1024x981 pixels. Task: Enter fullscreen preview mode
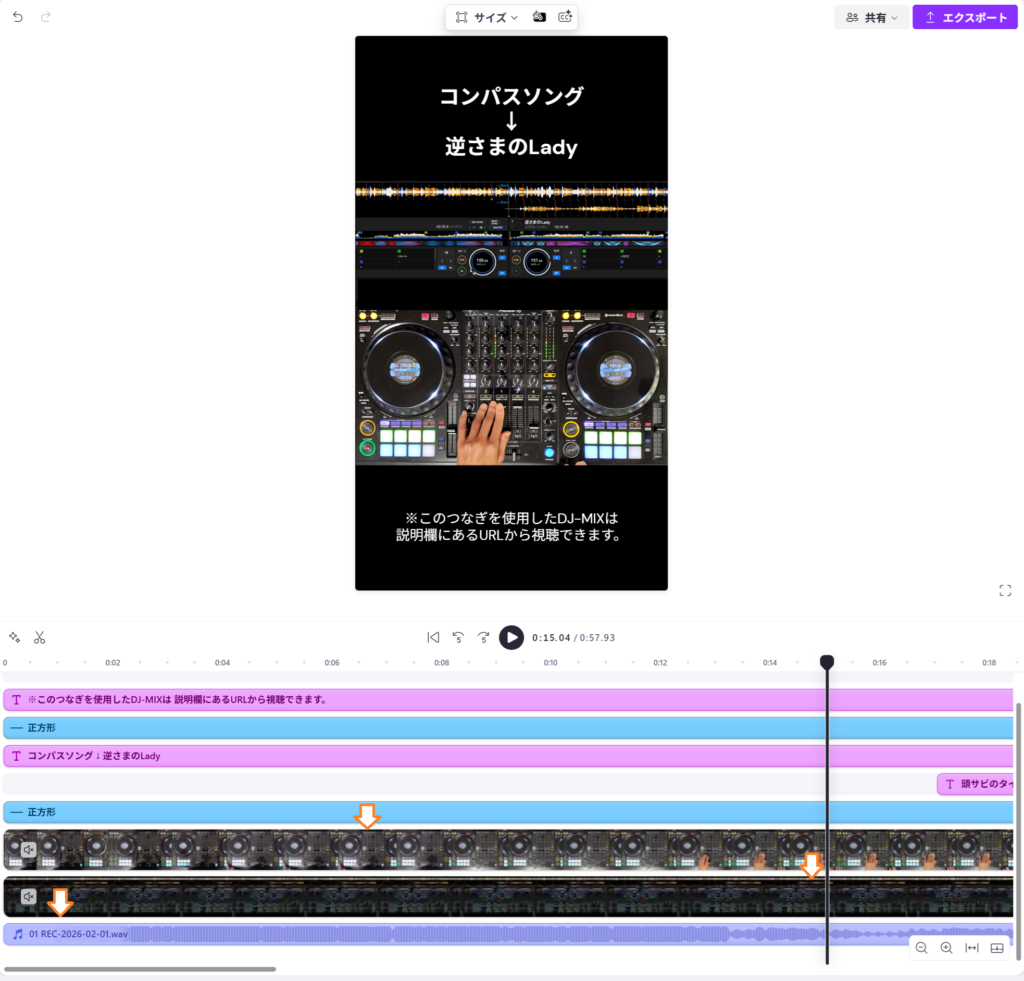[1005, 591]
